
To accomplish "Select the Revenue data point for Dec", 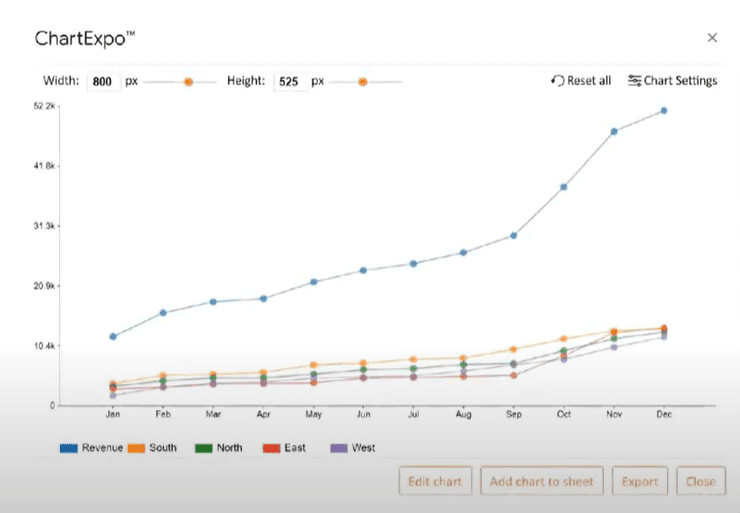I will [x=664, y=110].
